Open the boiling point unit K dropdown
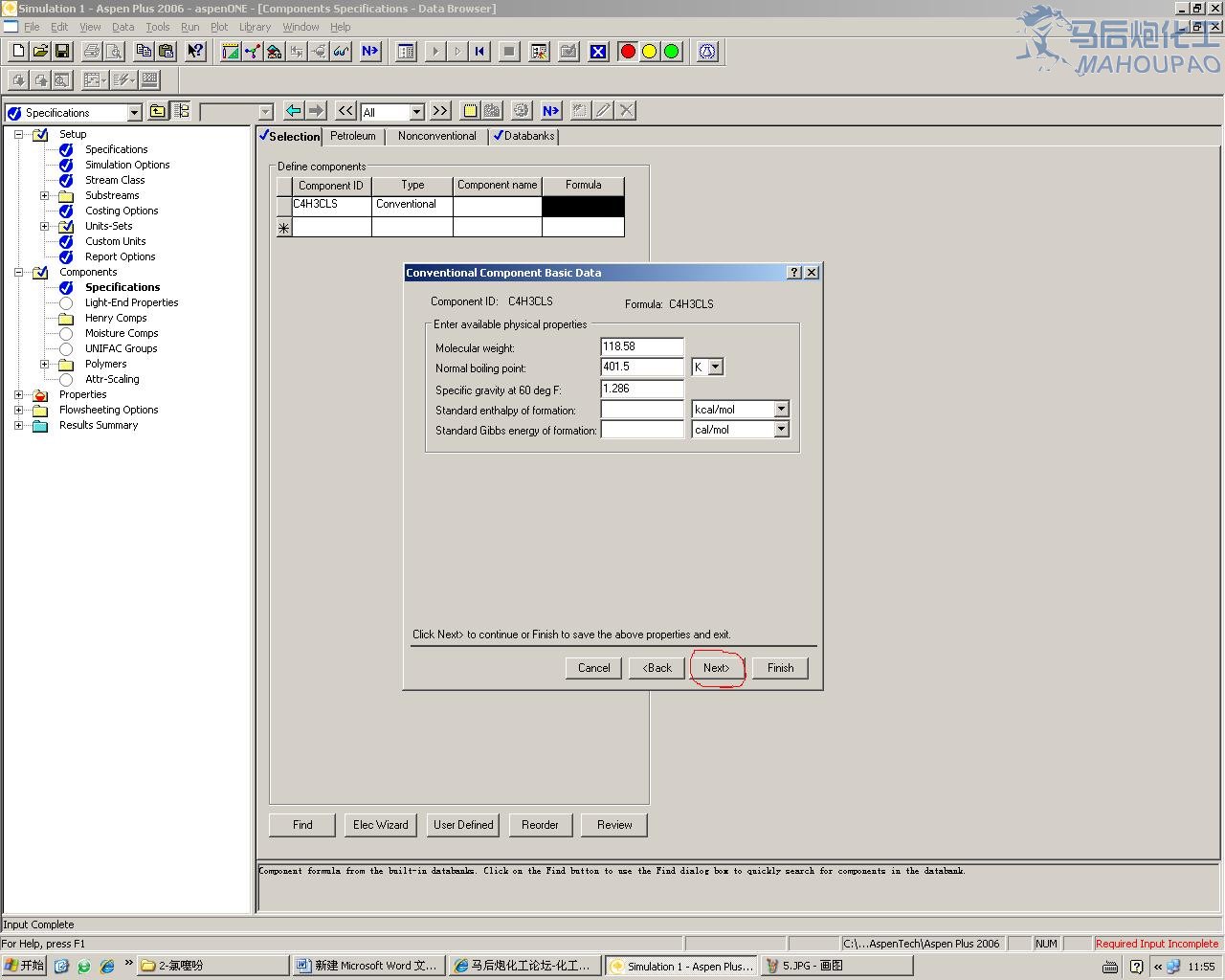1225x980 pixels. pos(716,367)
